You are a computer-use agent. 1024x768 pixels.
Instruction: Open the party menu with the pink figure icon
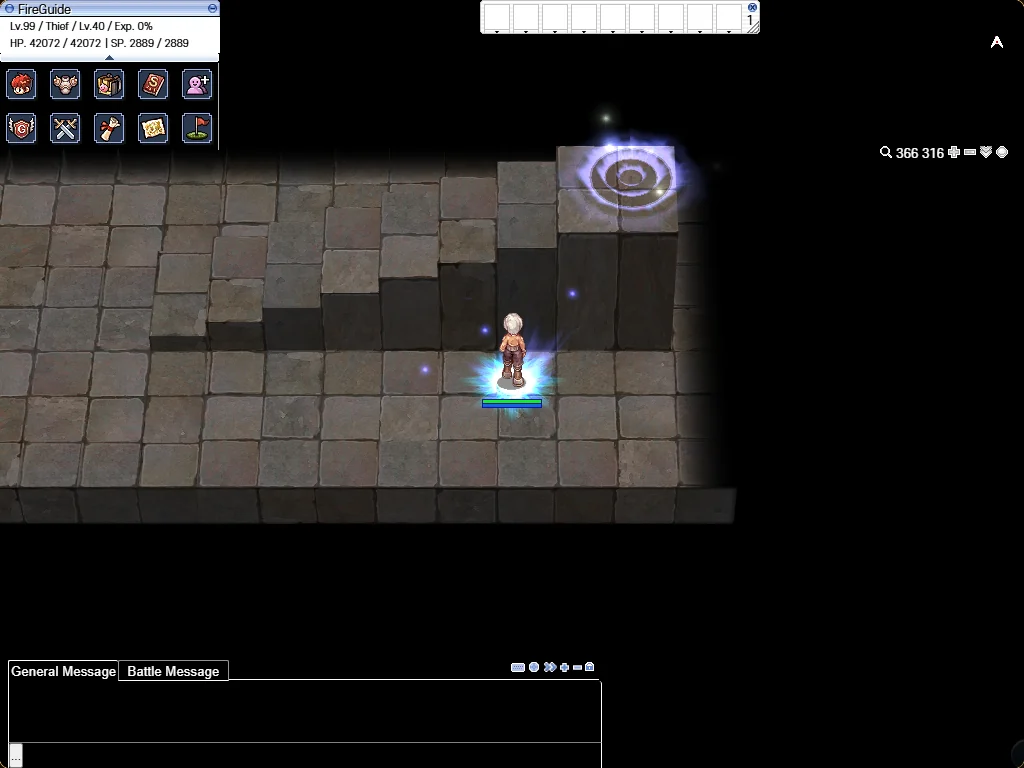(197, 84)
